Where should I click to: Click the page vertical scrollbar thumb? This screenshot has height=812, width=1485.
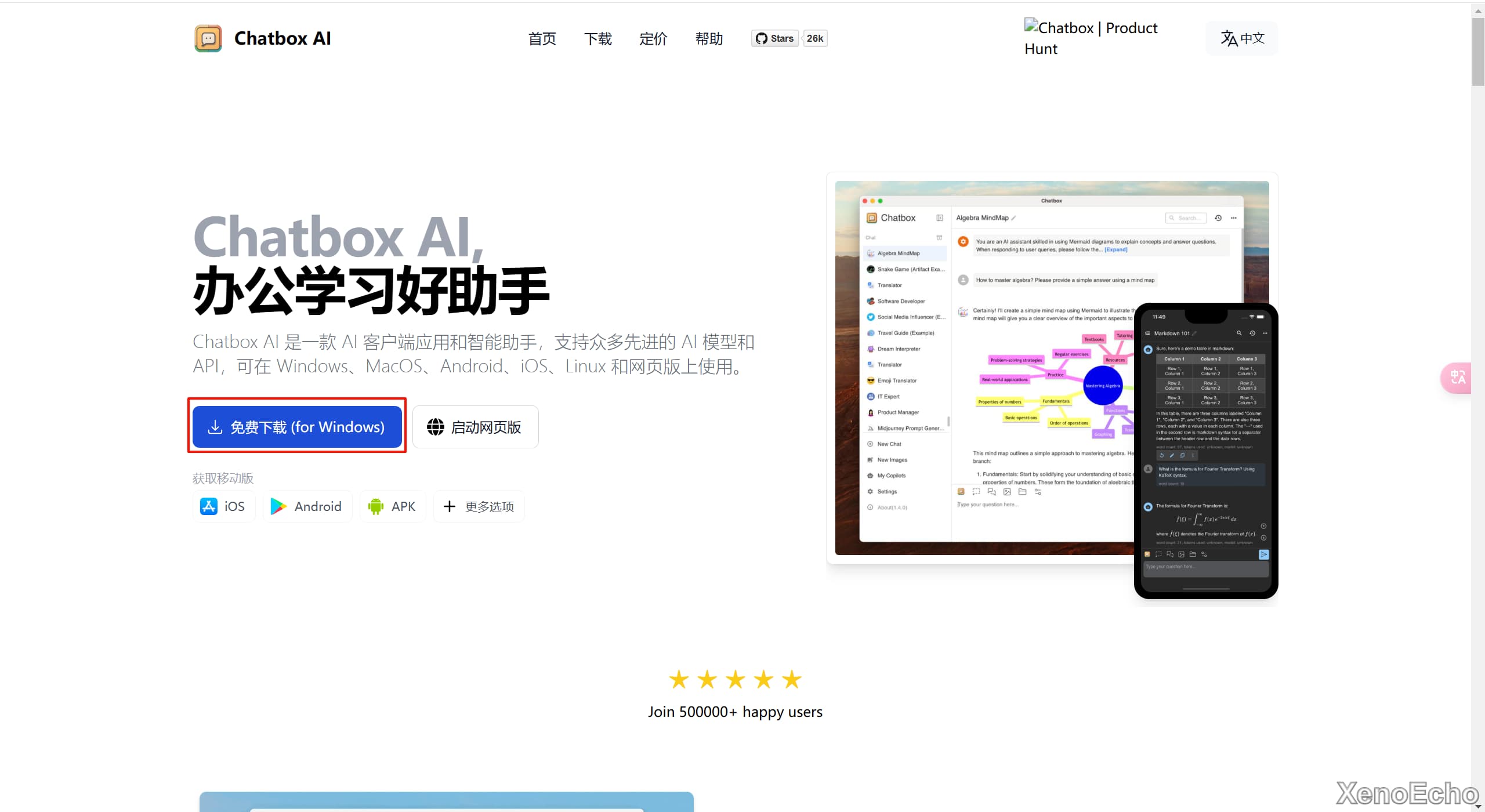click(x=1477, y=52)
